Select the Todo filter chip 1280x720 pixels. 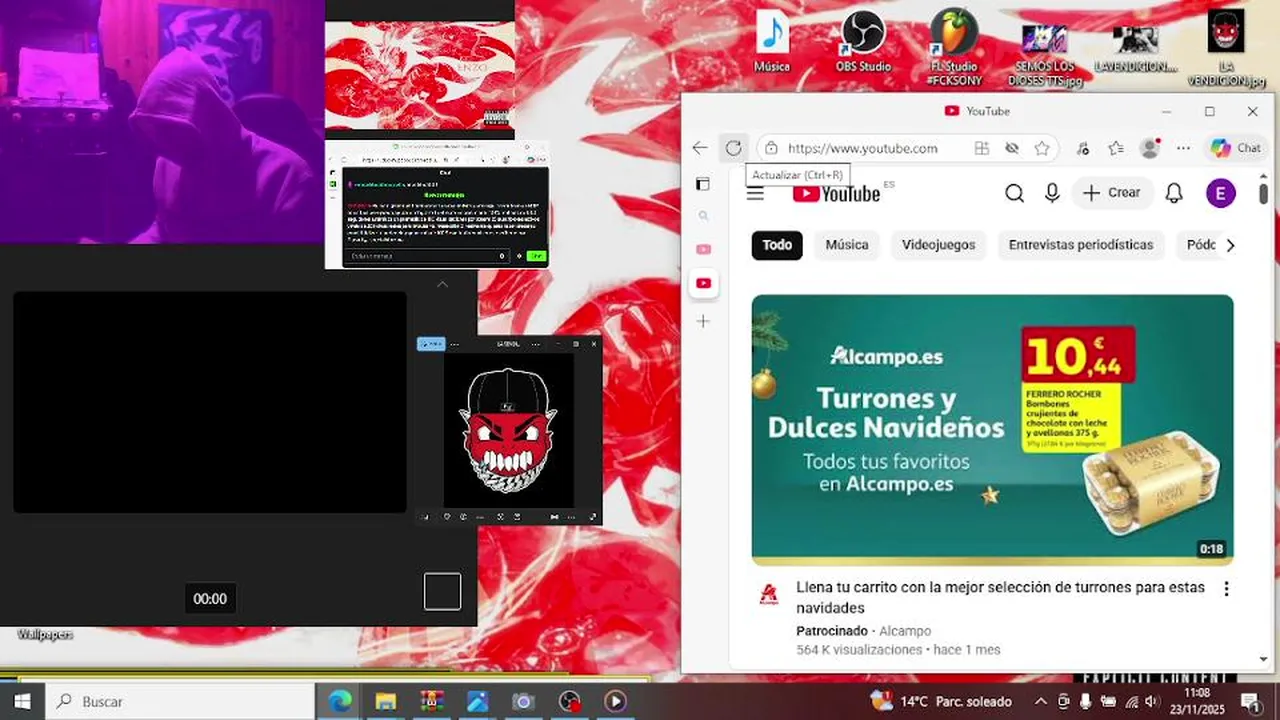tap(777, 245)
